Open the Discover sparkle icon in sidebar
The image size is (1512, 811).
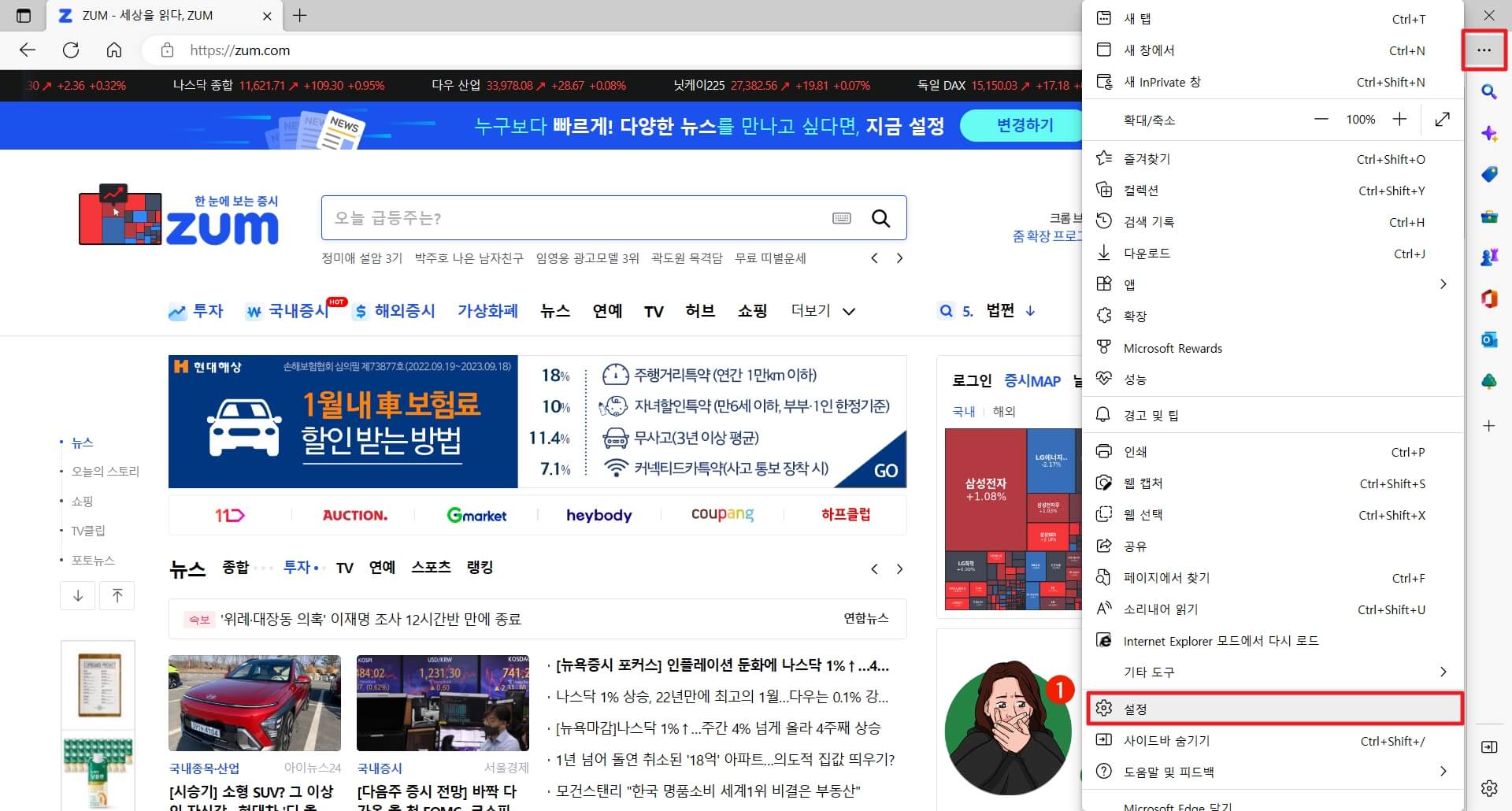pyautogui.click(x=1489, y=134)
